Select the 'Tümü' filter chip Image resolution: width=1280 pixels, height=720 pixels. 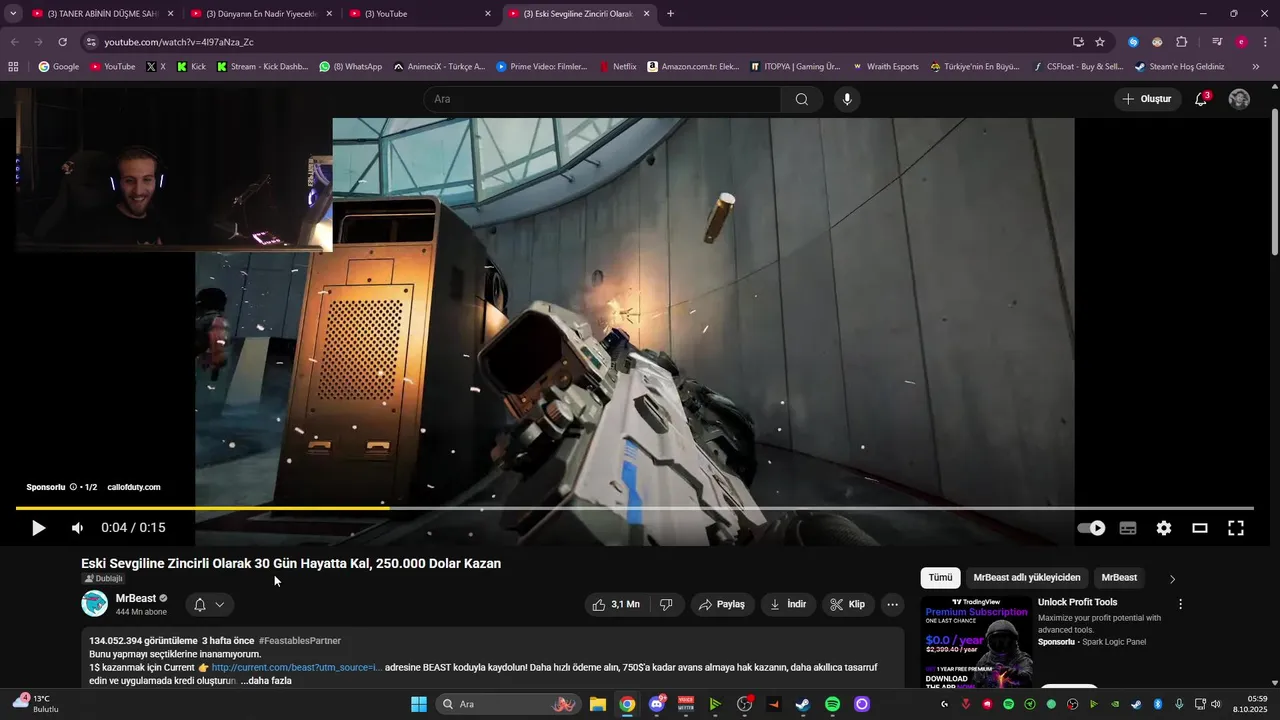pos(940,578)
